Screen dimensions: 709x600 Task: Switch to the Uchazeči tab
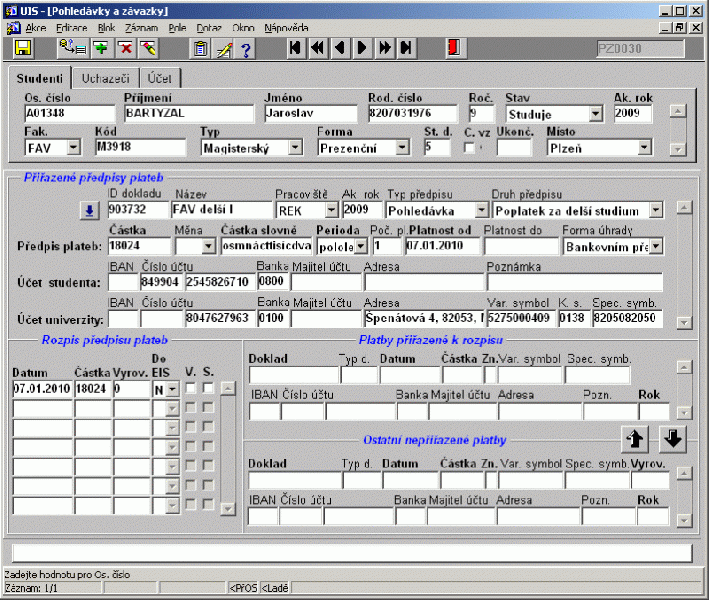[x=105, y=79]
